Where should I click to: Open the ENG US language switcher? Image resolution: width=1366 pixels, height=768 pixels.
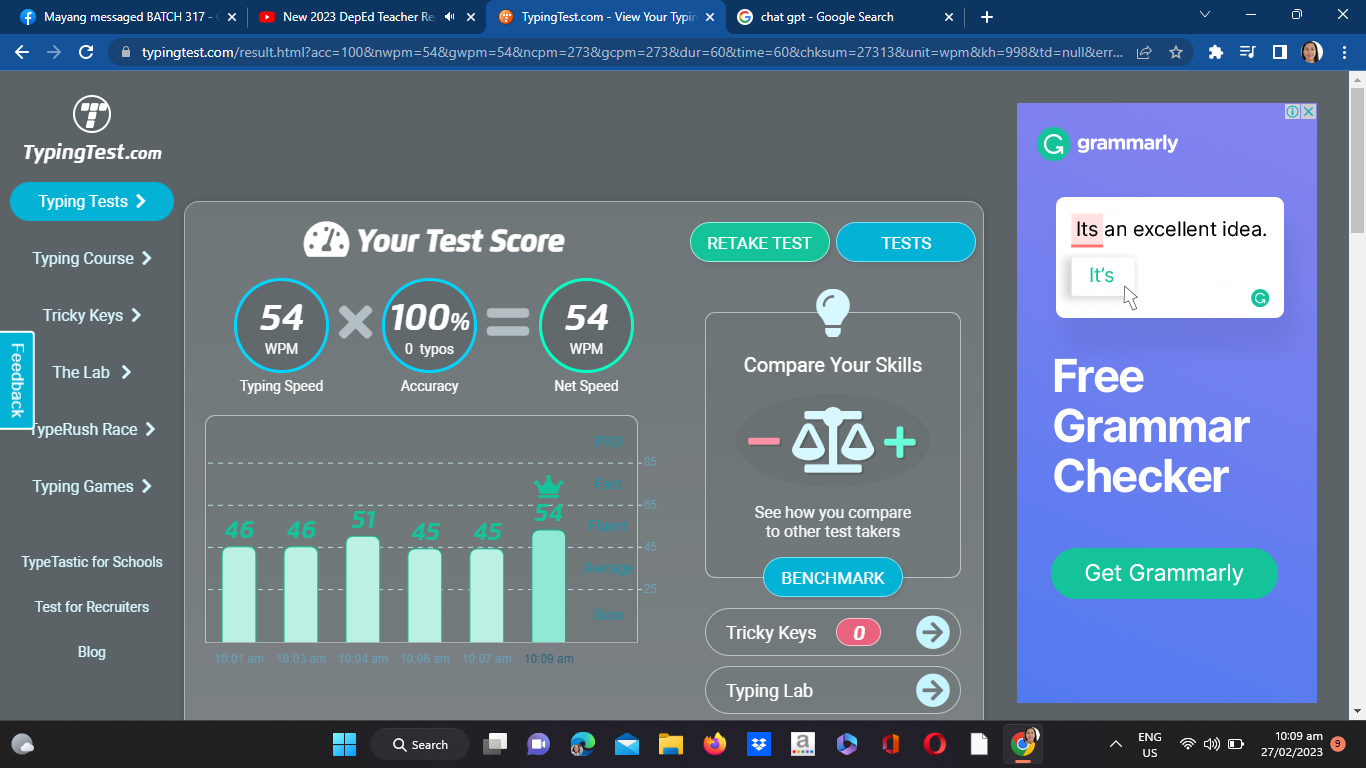point(1150,744)
